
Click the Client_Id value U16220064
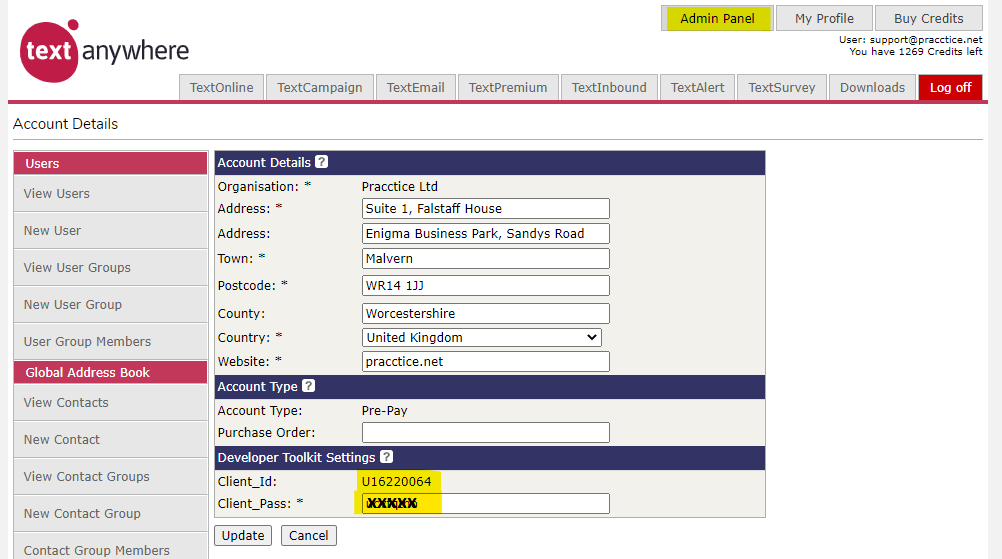tap(396, 481)
